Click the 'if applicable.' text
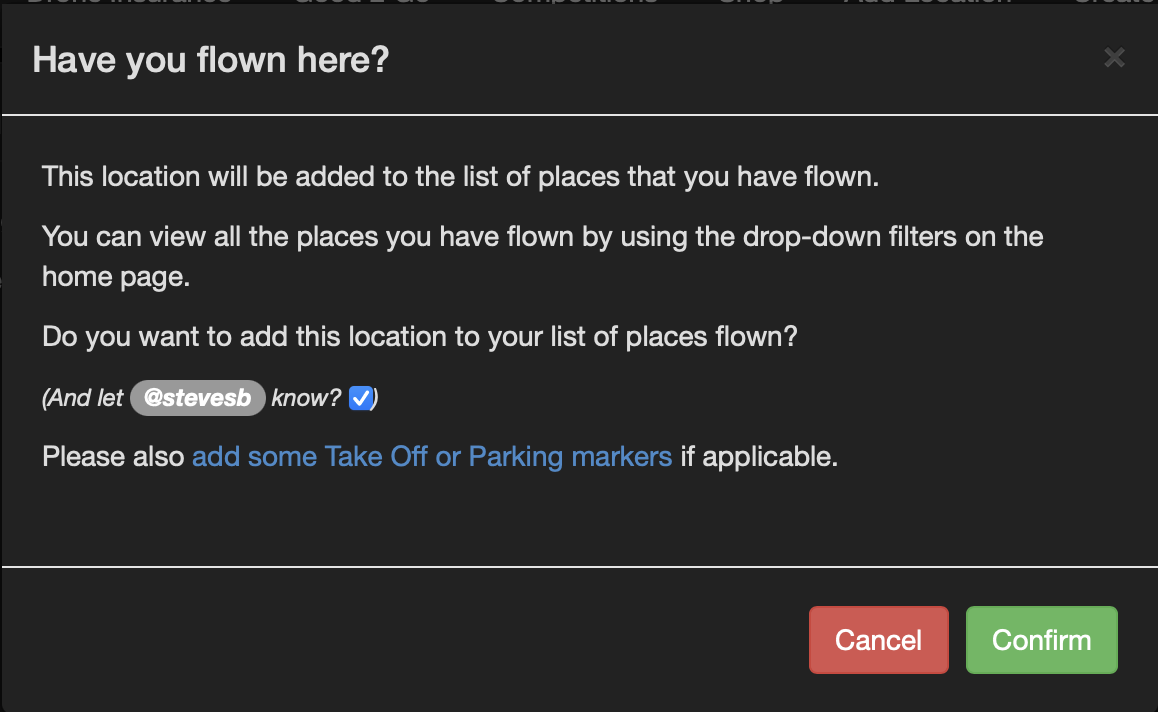Viewport: 1158px width, 712px height. (x=759, y=457)
